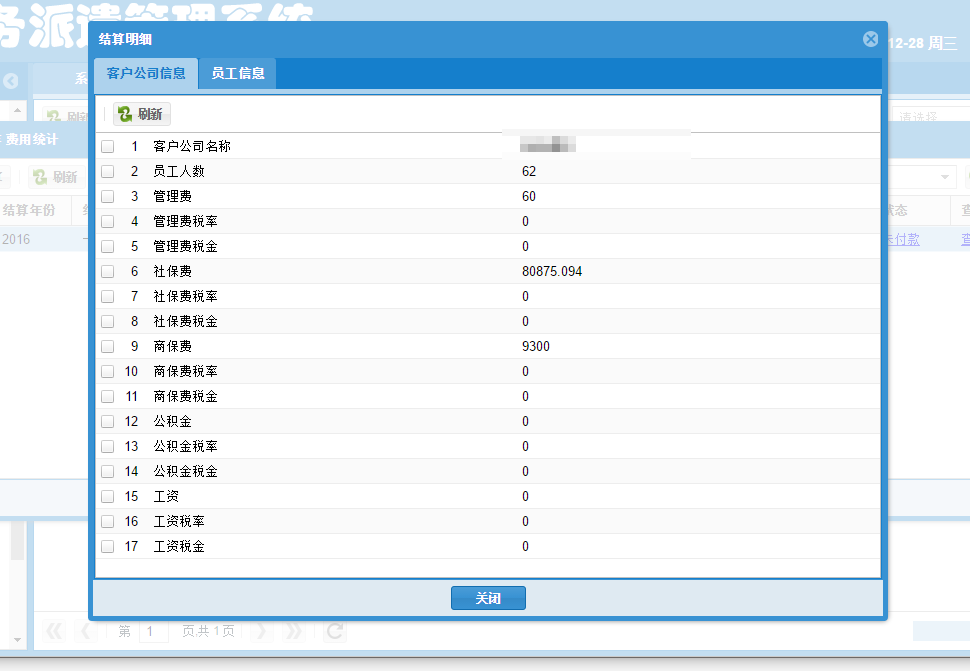Image resolution: width=970 pixels, height=671 pixels.
Task: Select the 工资税金 row checkbox
Action: coord(108,547)
